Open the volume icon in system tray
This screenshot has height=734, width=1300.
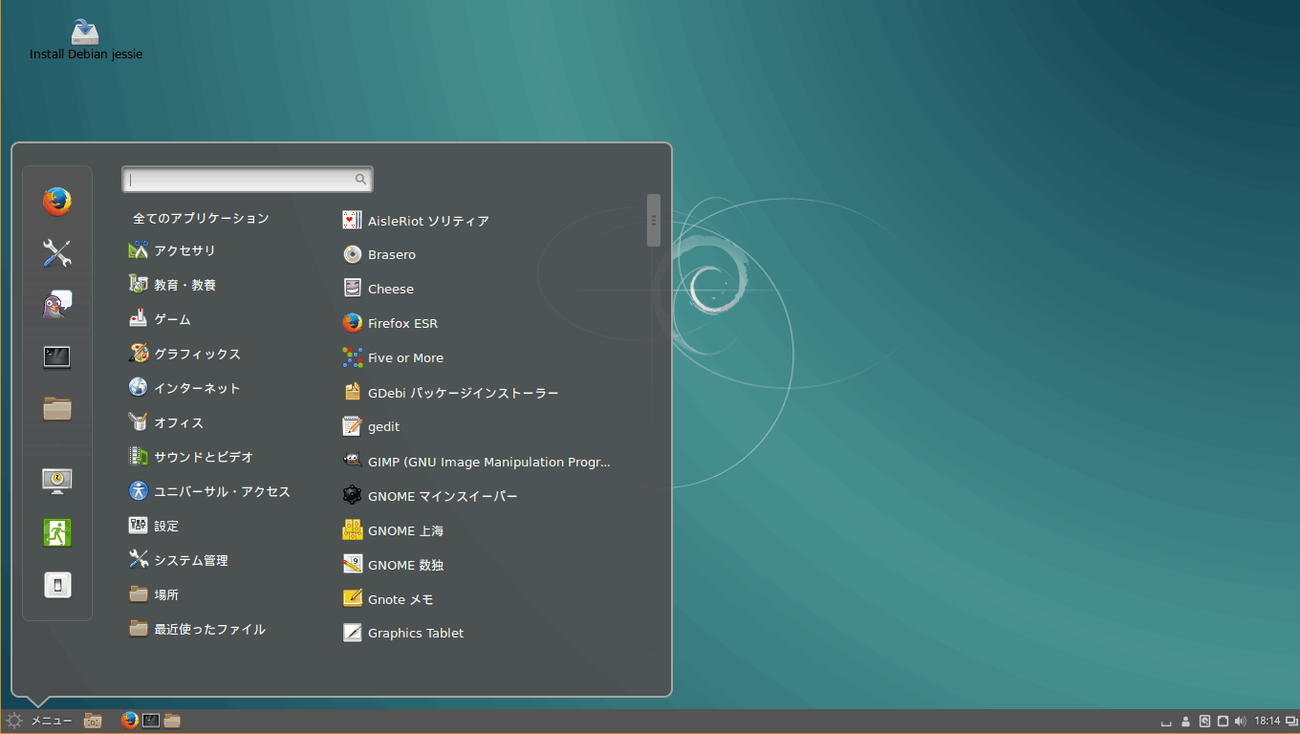coord(1240,721)
